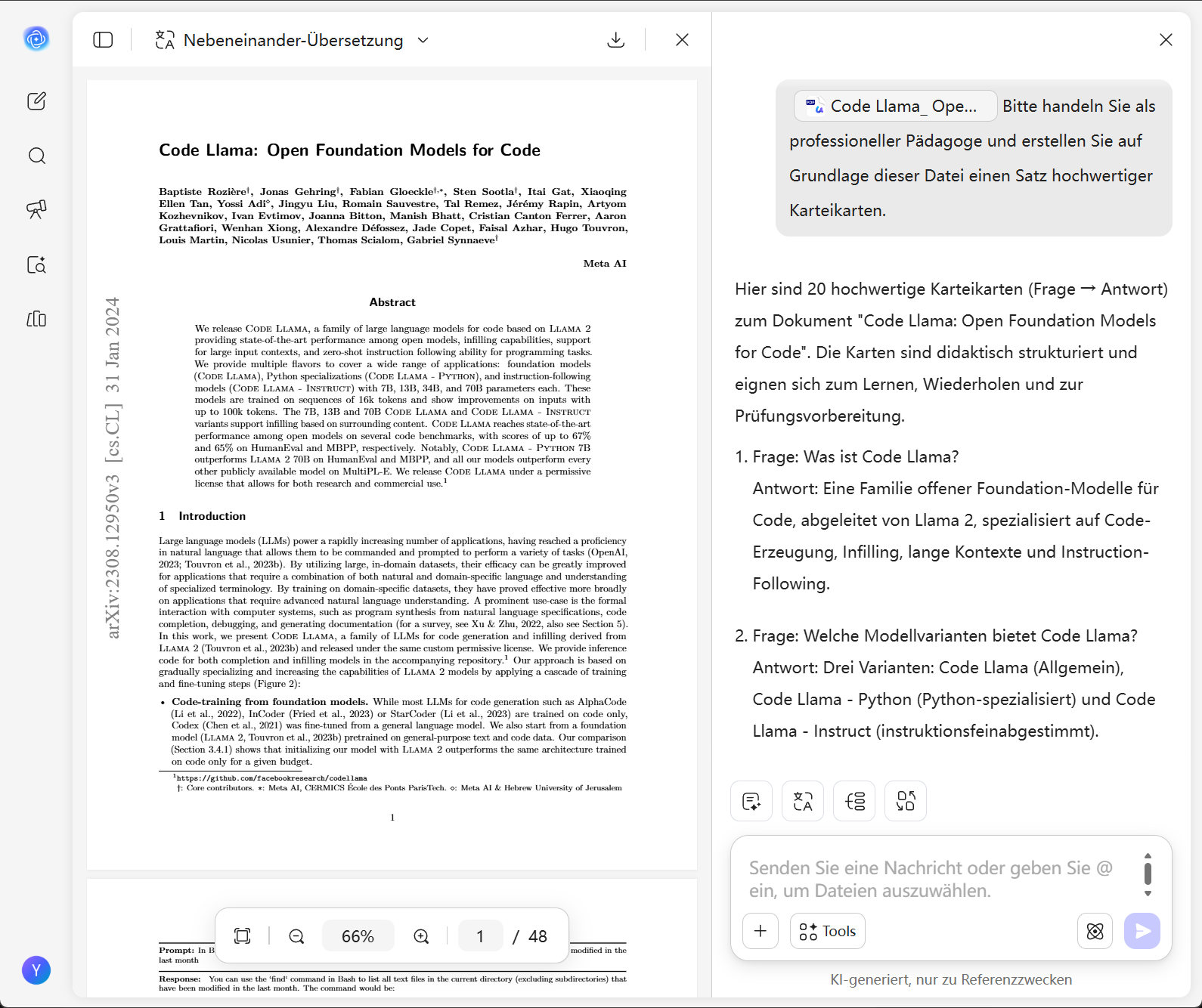Toggle the document sidebar panel
Screen dimensions: 1202x1008
click(x=103, y=40)
